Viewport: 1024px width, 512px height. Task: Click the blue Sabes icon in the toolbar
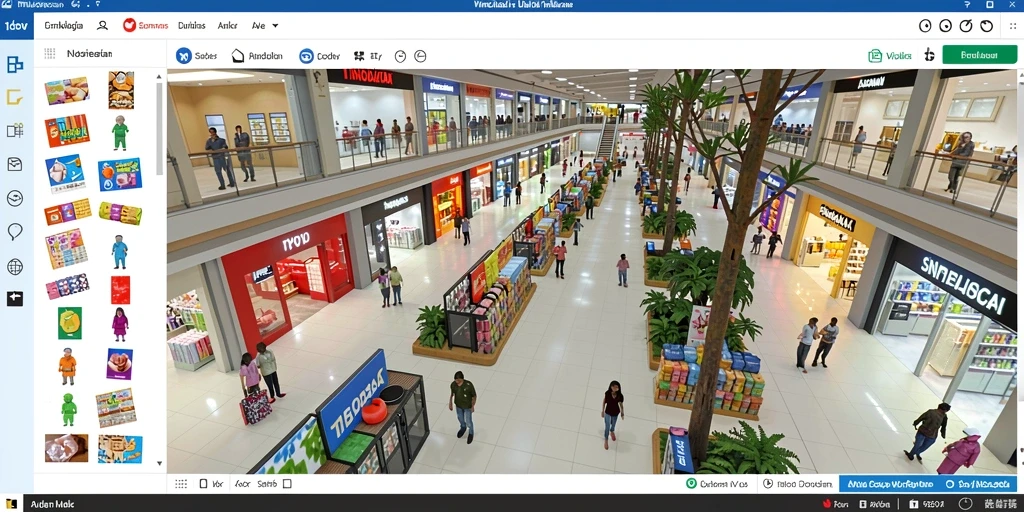click(x=184, y=56)
